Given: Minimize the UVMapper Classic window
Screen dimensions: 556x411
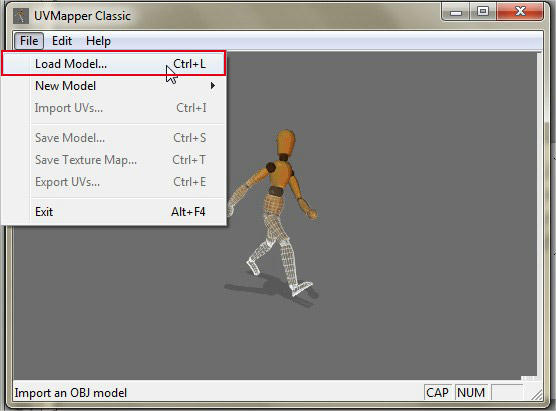Looking at the screenshot, I should (456, 12).
